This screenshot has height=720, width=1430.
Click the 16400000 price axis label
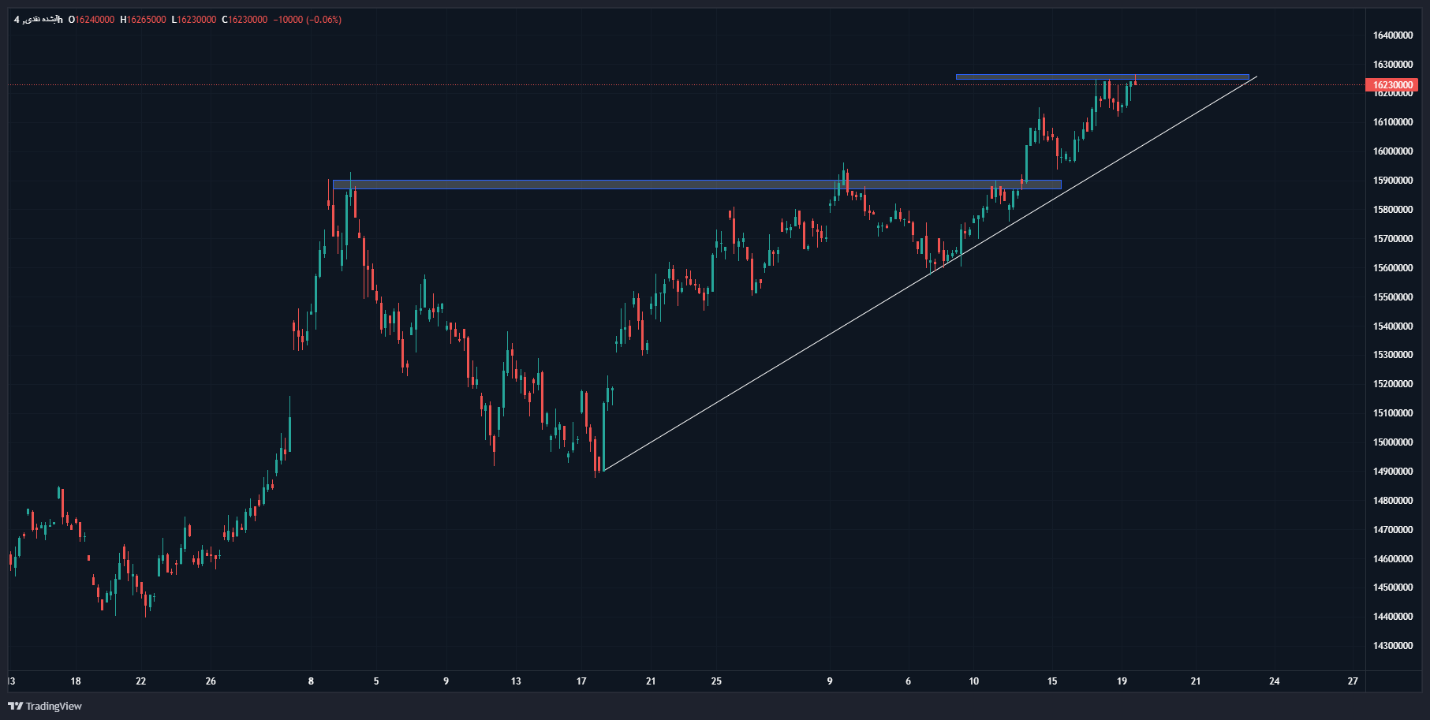[x=1392, y=36]
